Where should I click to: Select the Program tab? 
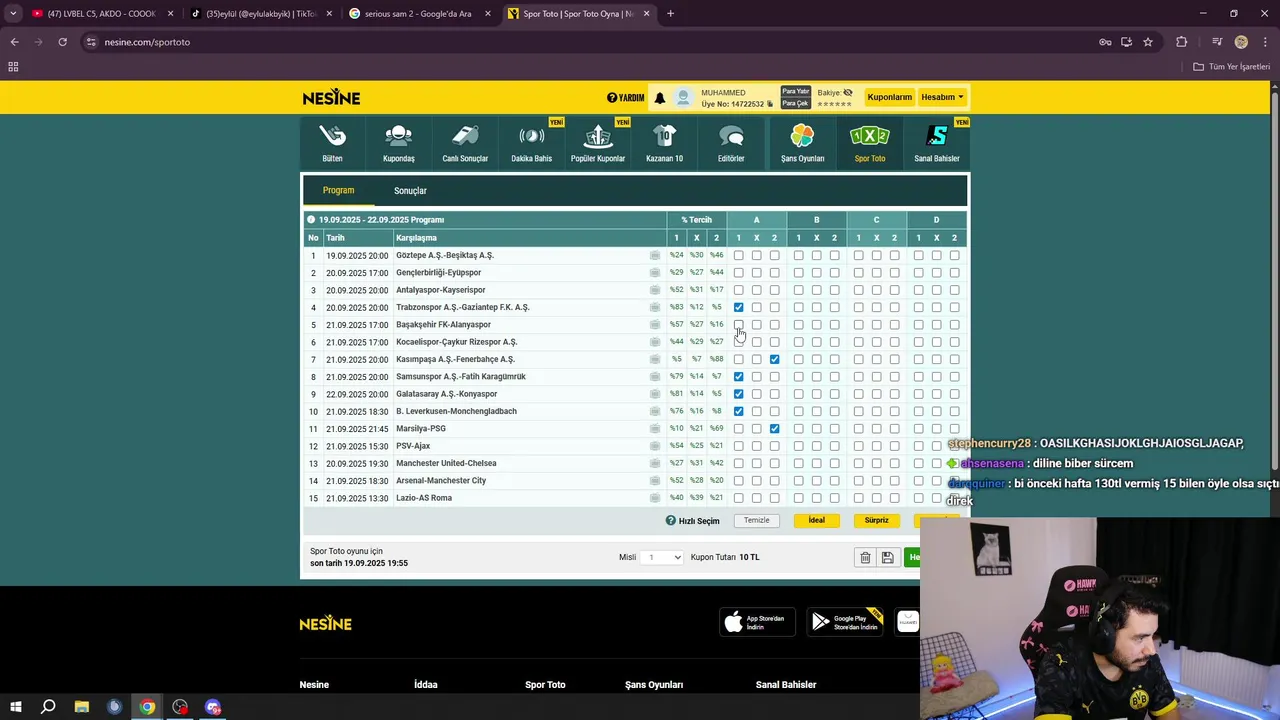click(x=338, y=190)
